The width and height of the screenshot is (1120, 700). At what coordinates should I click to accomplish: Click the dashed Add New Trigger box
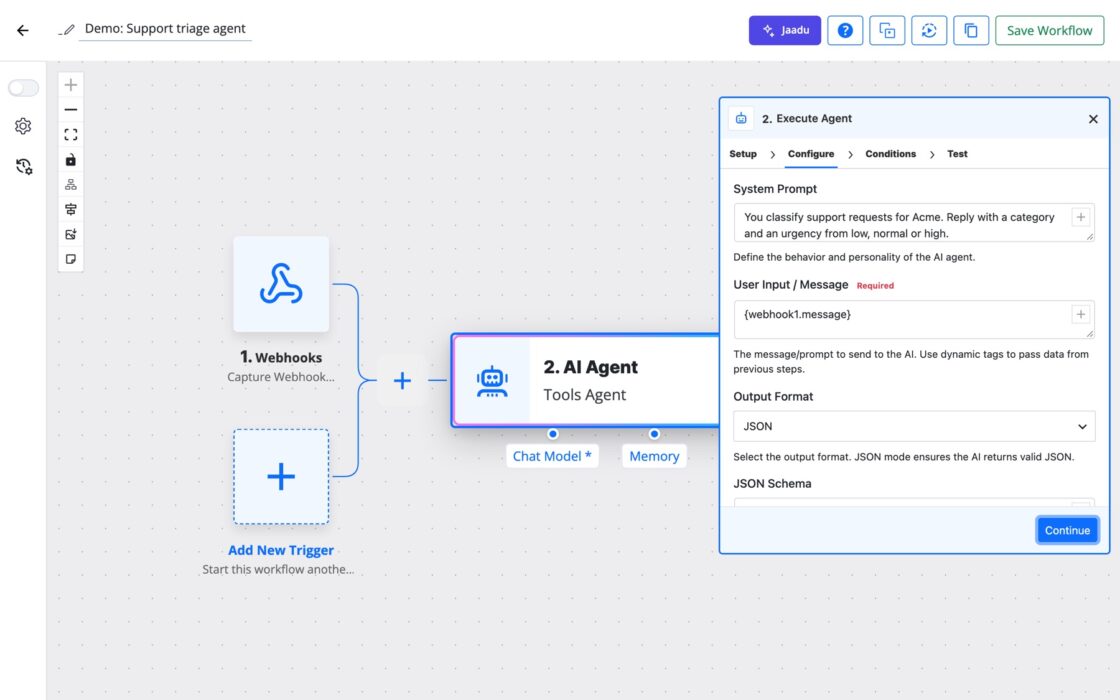[281, 476]
